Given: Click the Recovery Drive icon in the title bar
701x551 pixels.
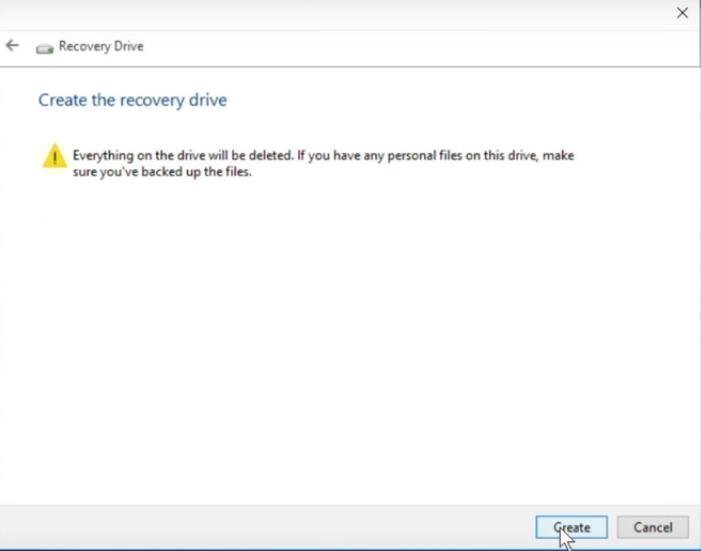Looking at the screenshot, I should click(x=45, y=48).
